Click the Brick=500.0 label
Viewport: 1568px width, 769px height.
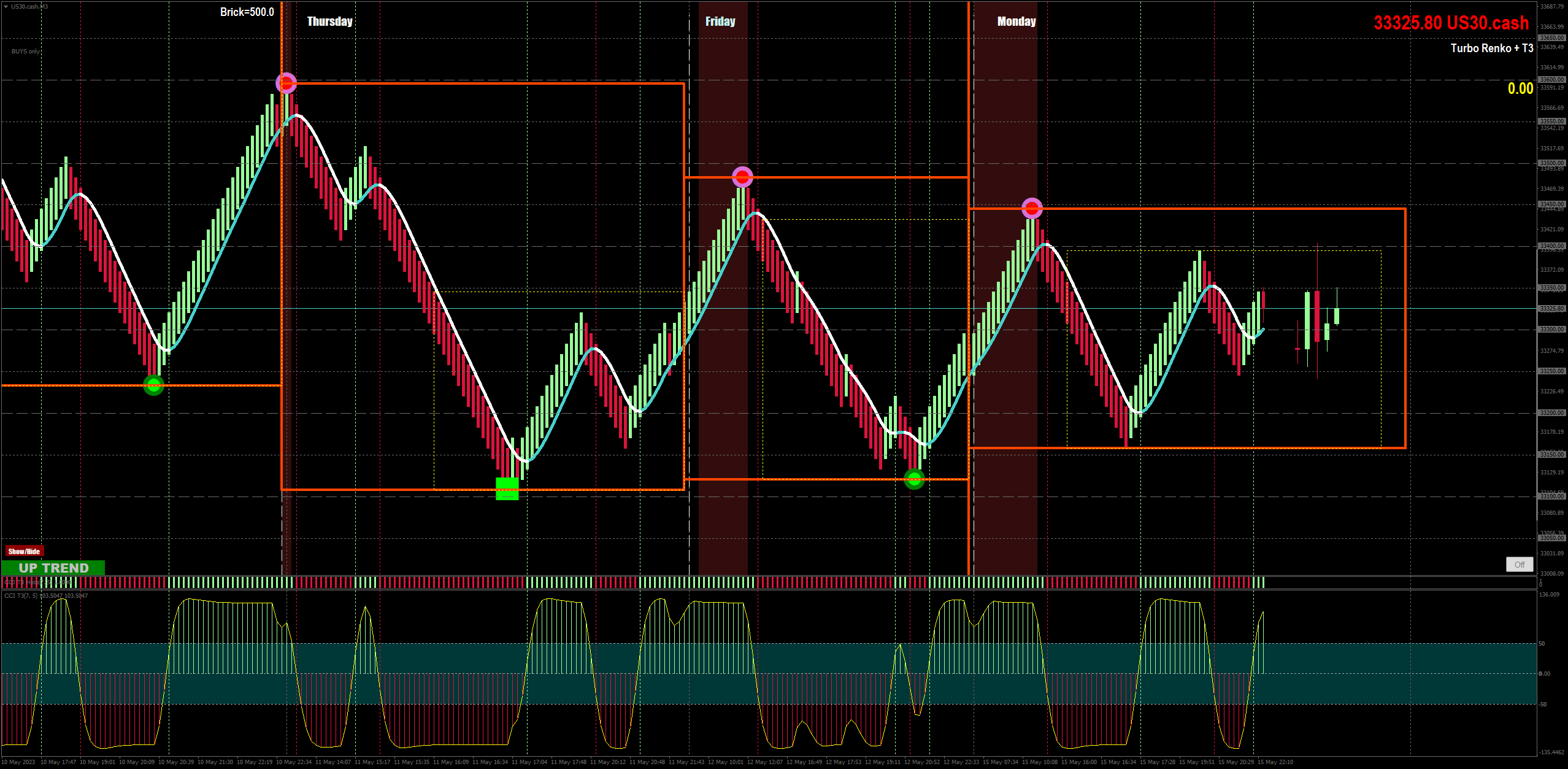tap(247, 12)
